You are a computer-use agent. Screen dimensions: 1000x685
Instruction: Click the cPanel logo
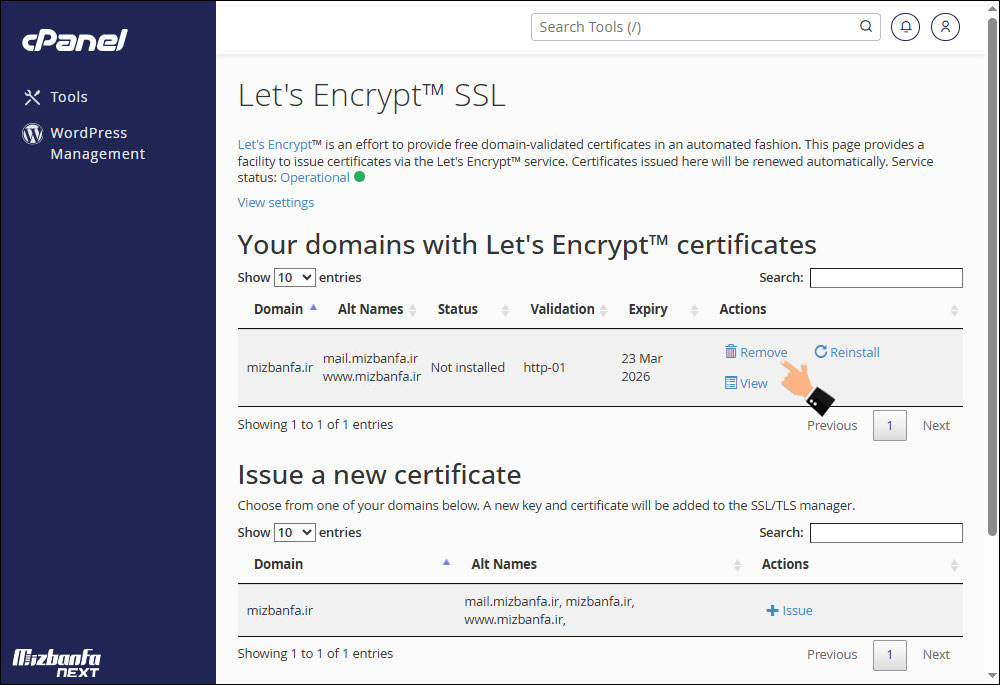pos(73,41)
